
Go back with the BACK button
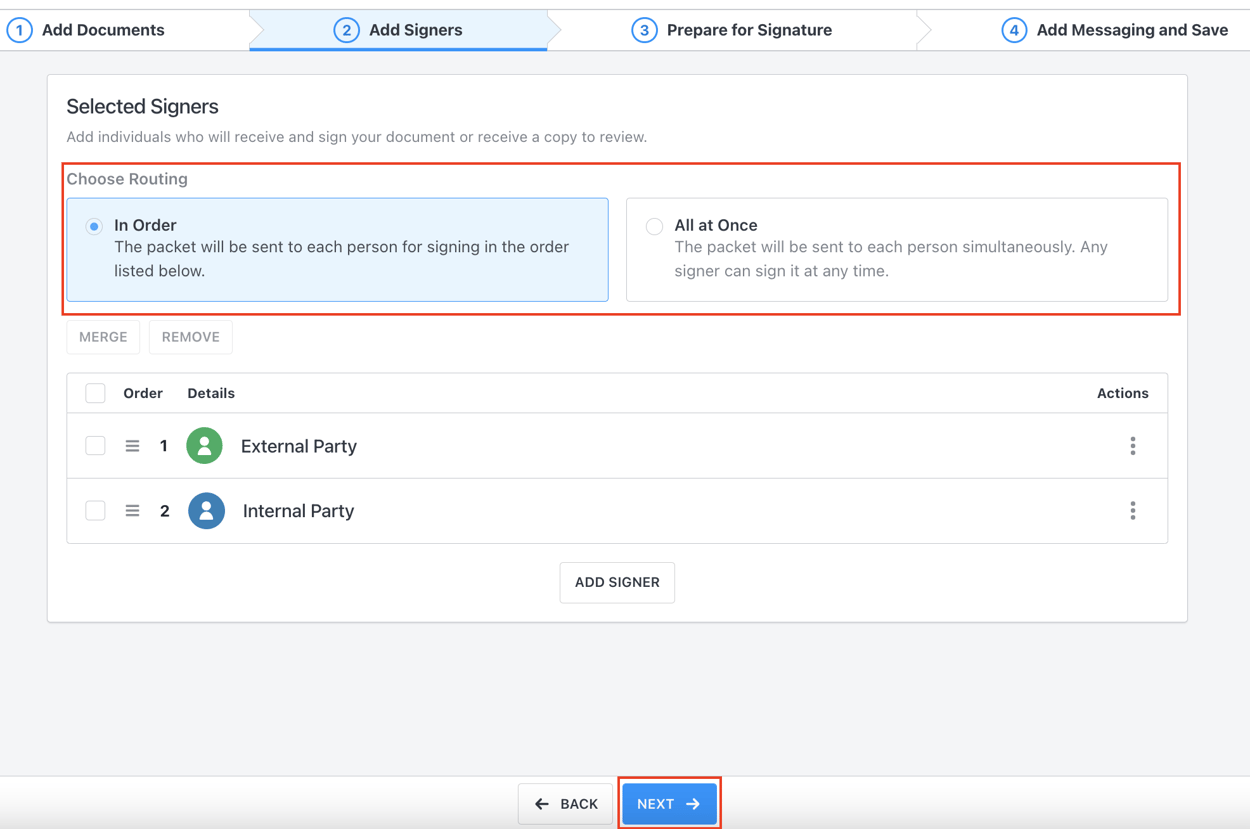[x=566, y=804]
